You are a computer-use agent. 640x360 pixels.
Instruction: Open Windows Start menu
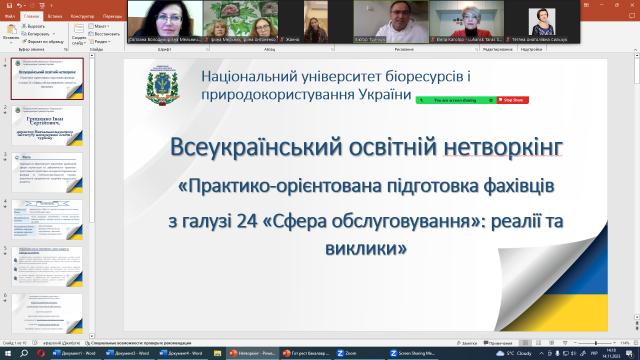pos(7,353)
